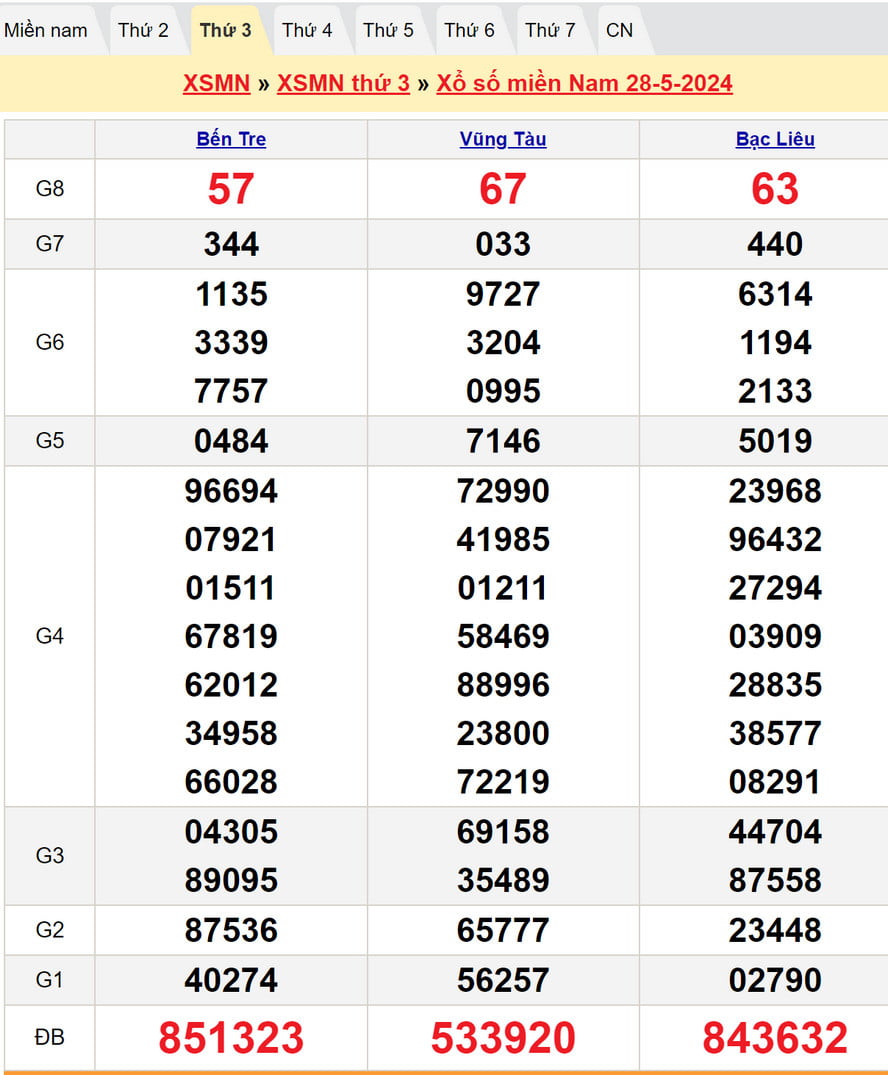The height and width of the screenshot is (1075, 888).
Task: Select the CN (Sunday) tab
Action: click(x=619, y=30)
